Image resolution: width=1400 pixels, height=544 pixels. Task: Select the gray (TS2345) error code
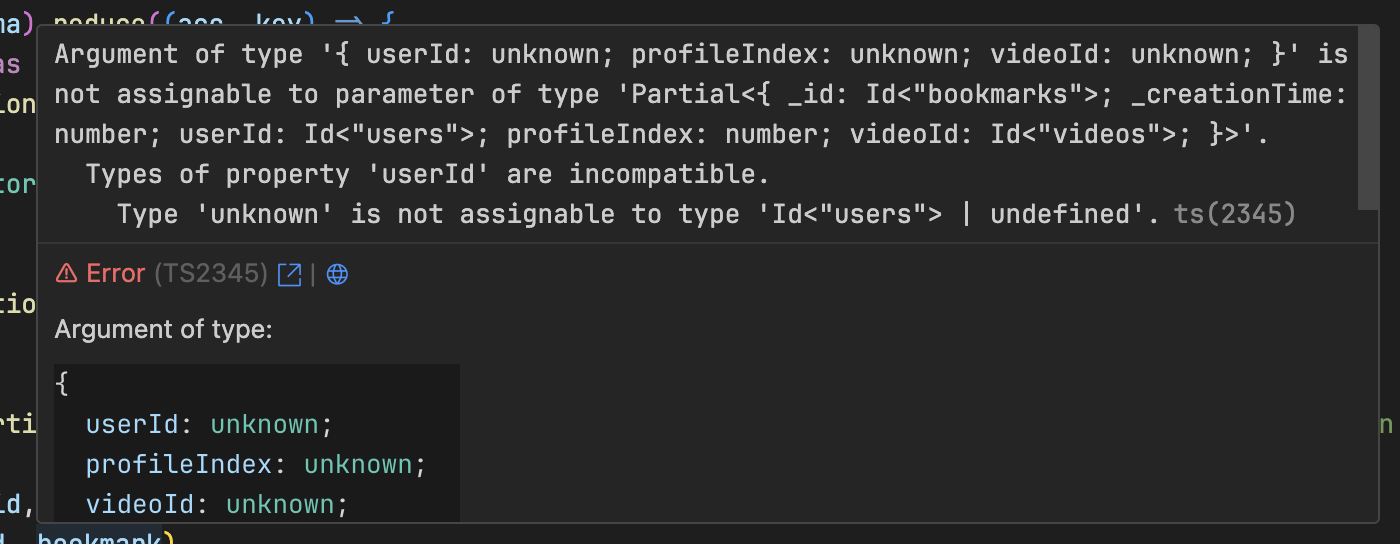[211, 274]
